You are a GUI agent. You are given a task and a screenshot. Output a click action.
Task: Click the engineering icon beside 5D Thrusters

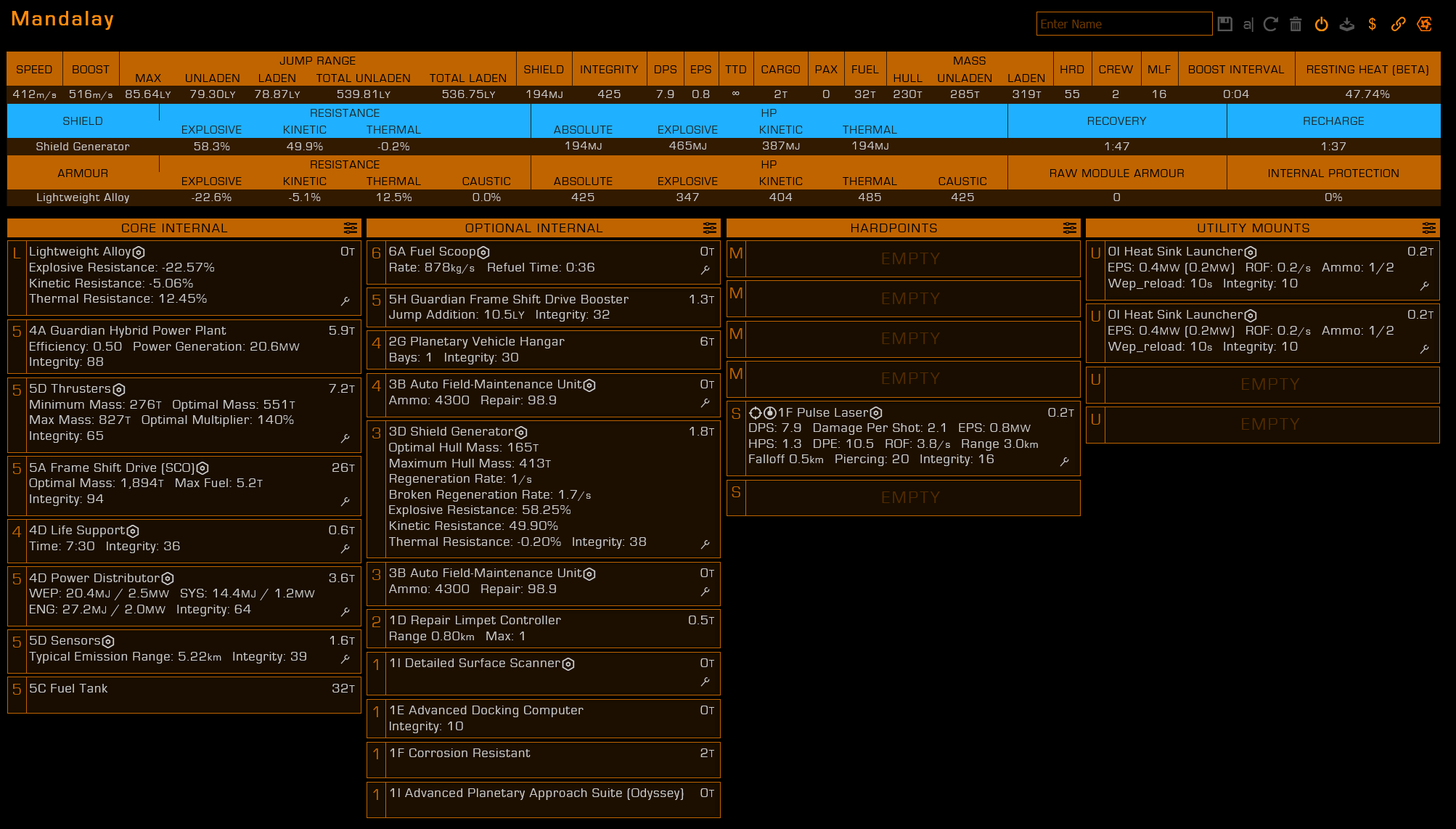tap(119, 389)
